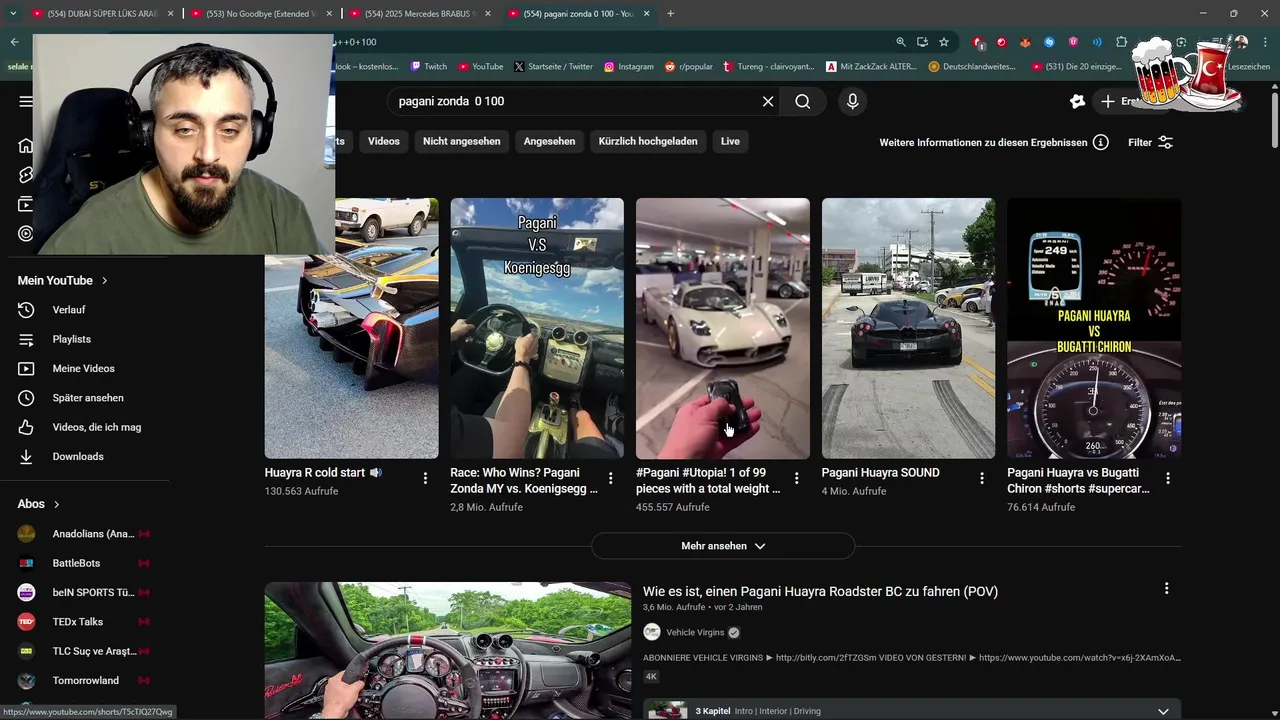Open options menu for Huayra Roadster BC video
The image size is (1280, 720).
pos(1166,589)
